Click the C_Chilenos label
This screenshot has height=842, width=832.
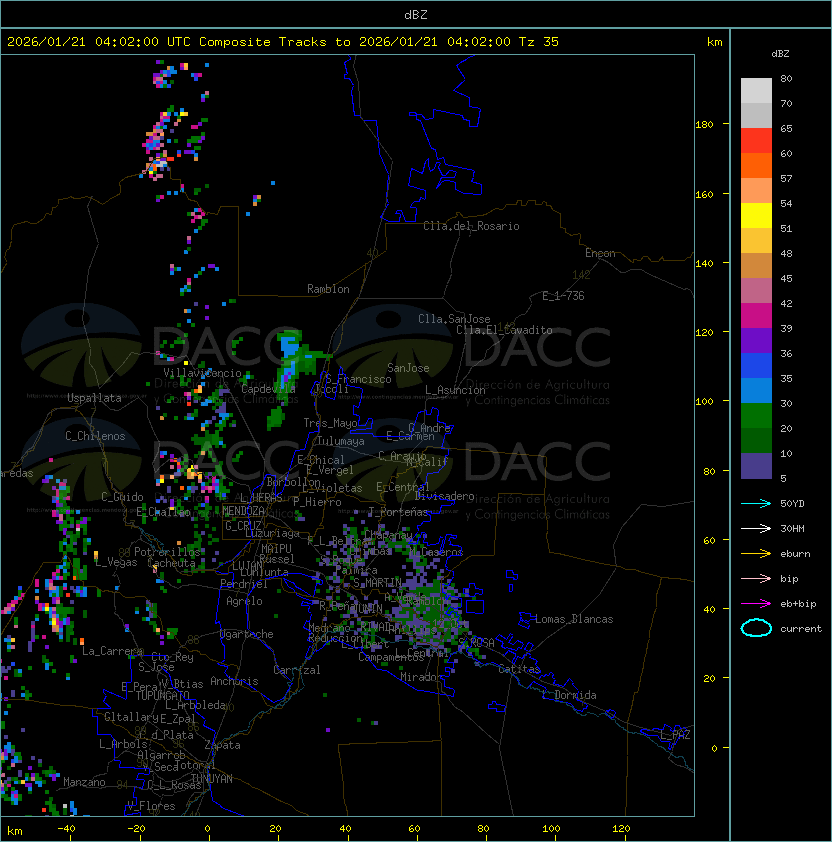[95, 436]
